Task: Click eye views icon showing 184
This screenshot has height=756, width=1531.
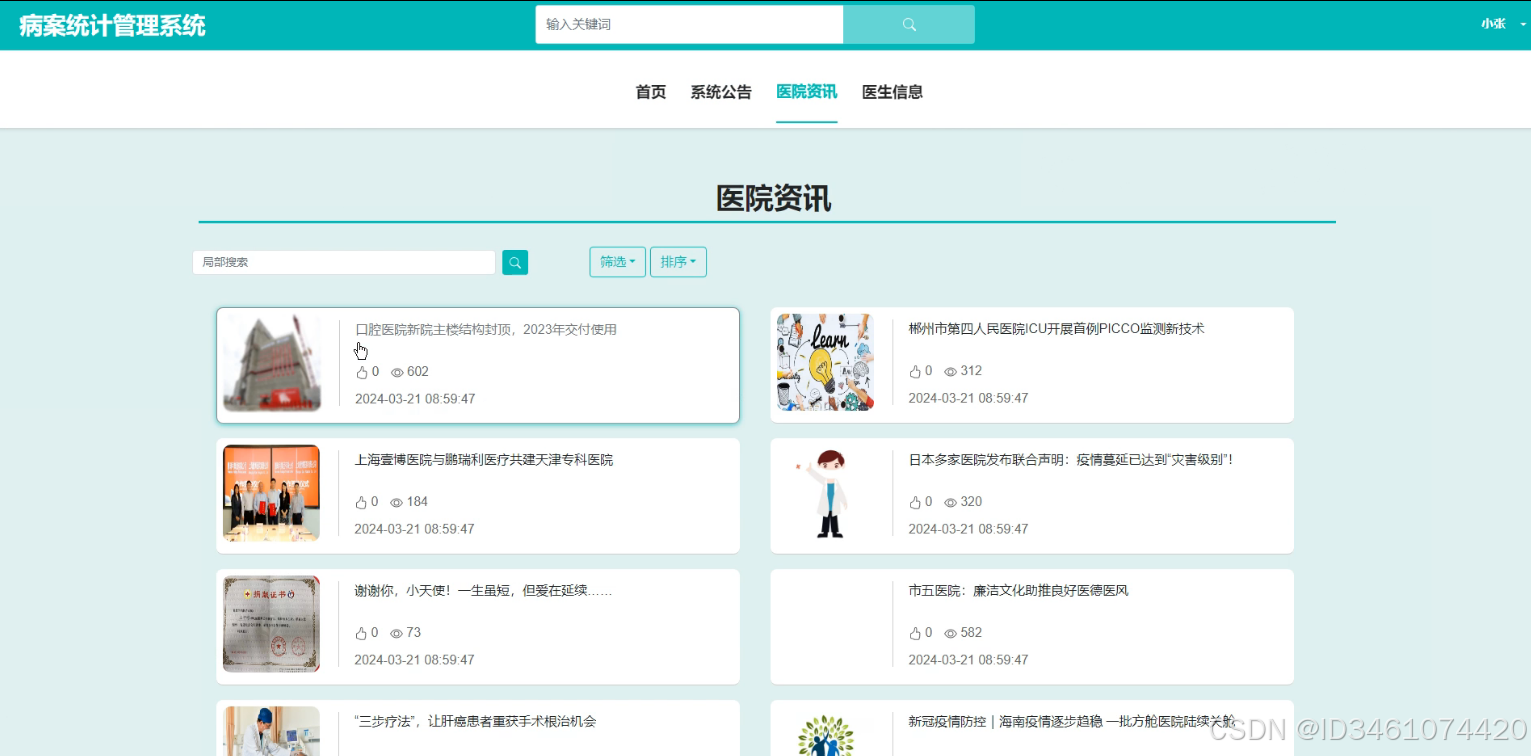Action: pyautogui.click(x=396, y=502)
